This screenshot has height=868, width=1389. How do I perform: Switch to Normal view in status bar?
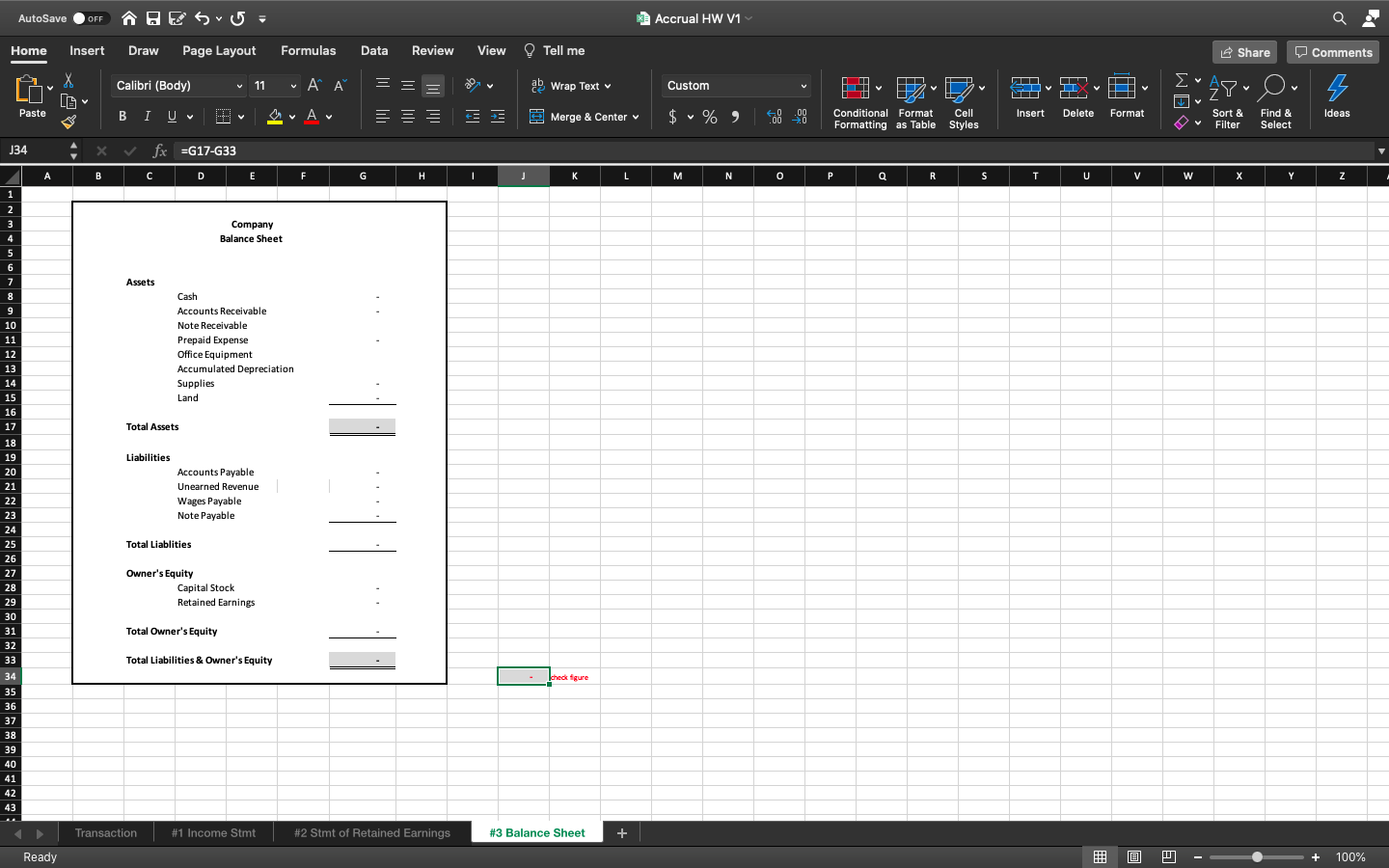pos(1100,856)
